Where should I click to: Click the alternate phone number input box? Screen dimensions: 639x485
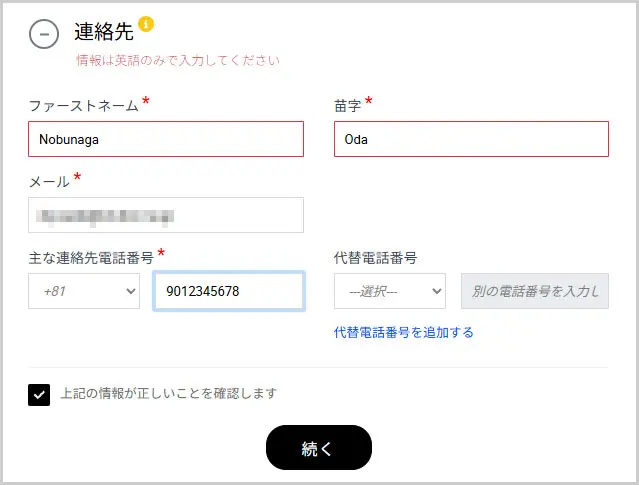pos(534,291)
